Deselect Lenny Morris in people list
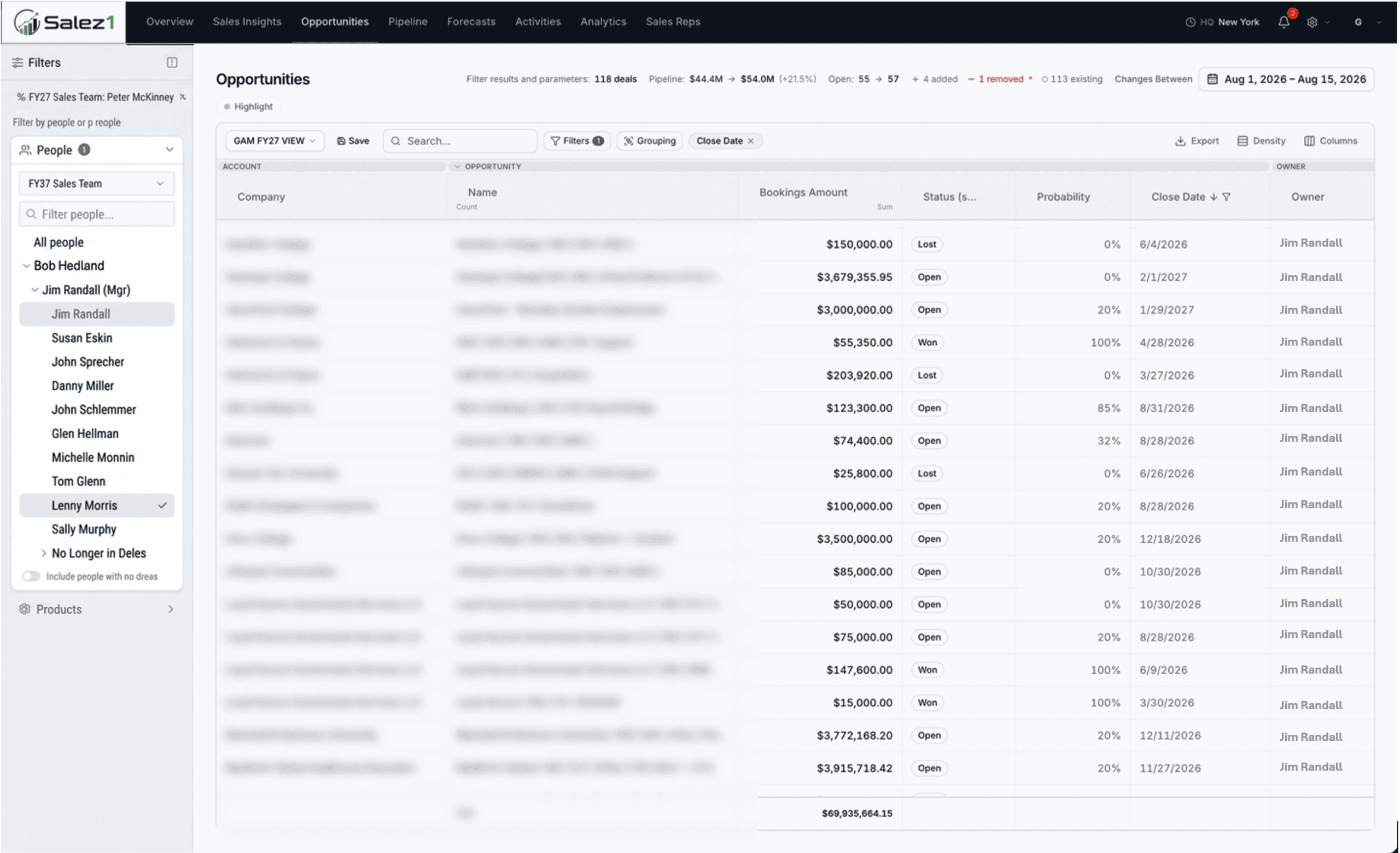 coord(97,505)
